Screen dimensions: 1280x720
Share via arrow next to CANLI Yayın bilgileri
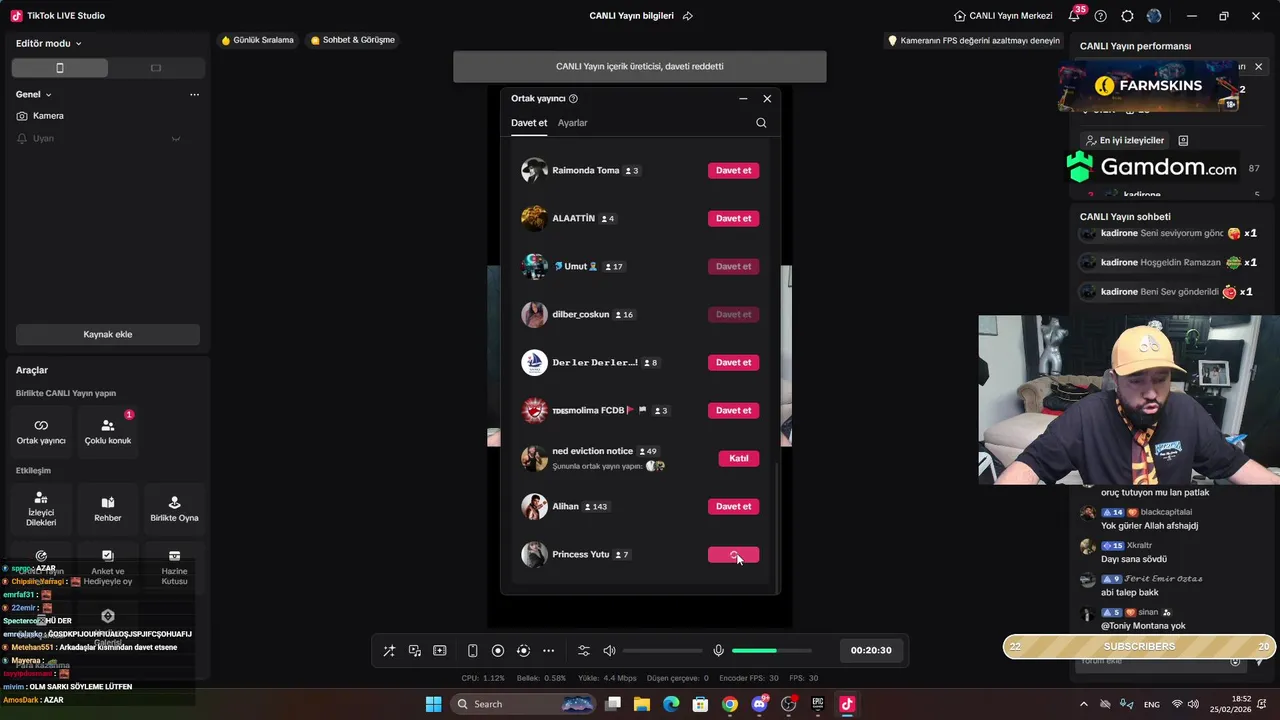pos(688,16)
